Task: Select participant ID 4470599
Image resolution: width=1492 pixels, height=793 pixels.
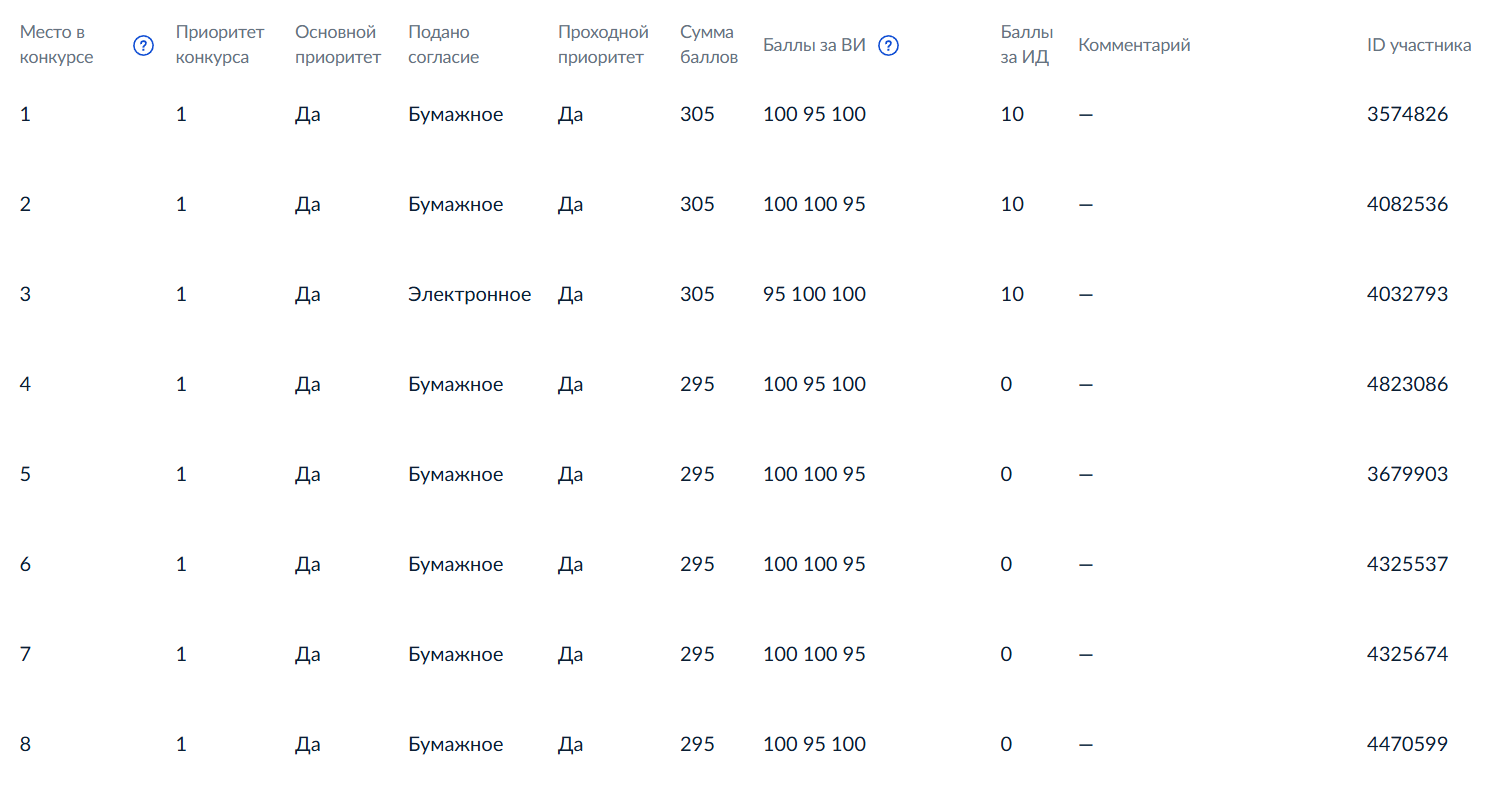Action: click(1407, 744)
